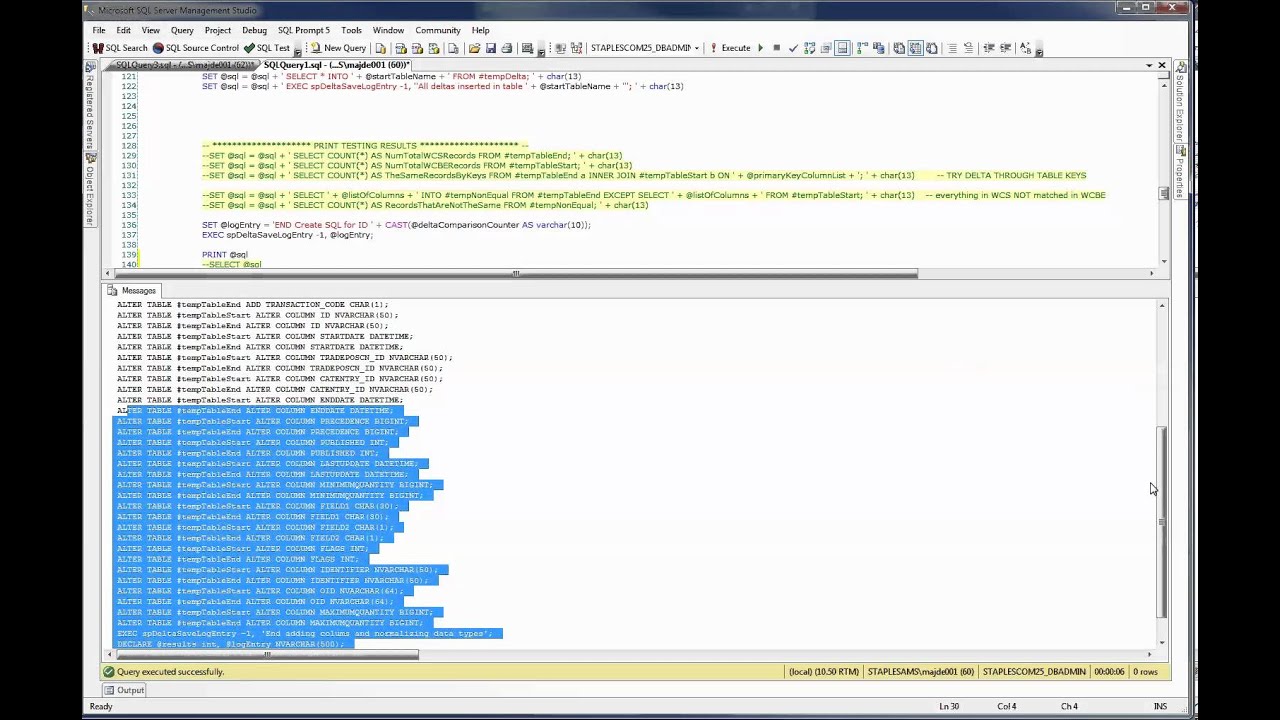Click '0 rows' status bar entry
Screen dimensions: 1280x720
1144,672
